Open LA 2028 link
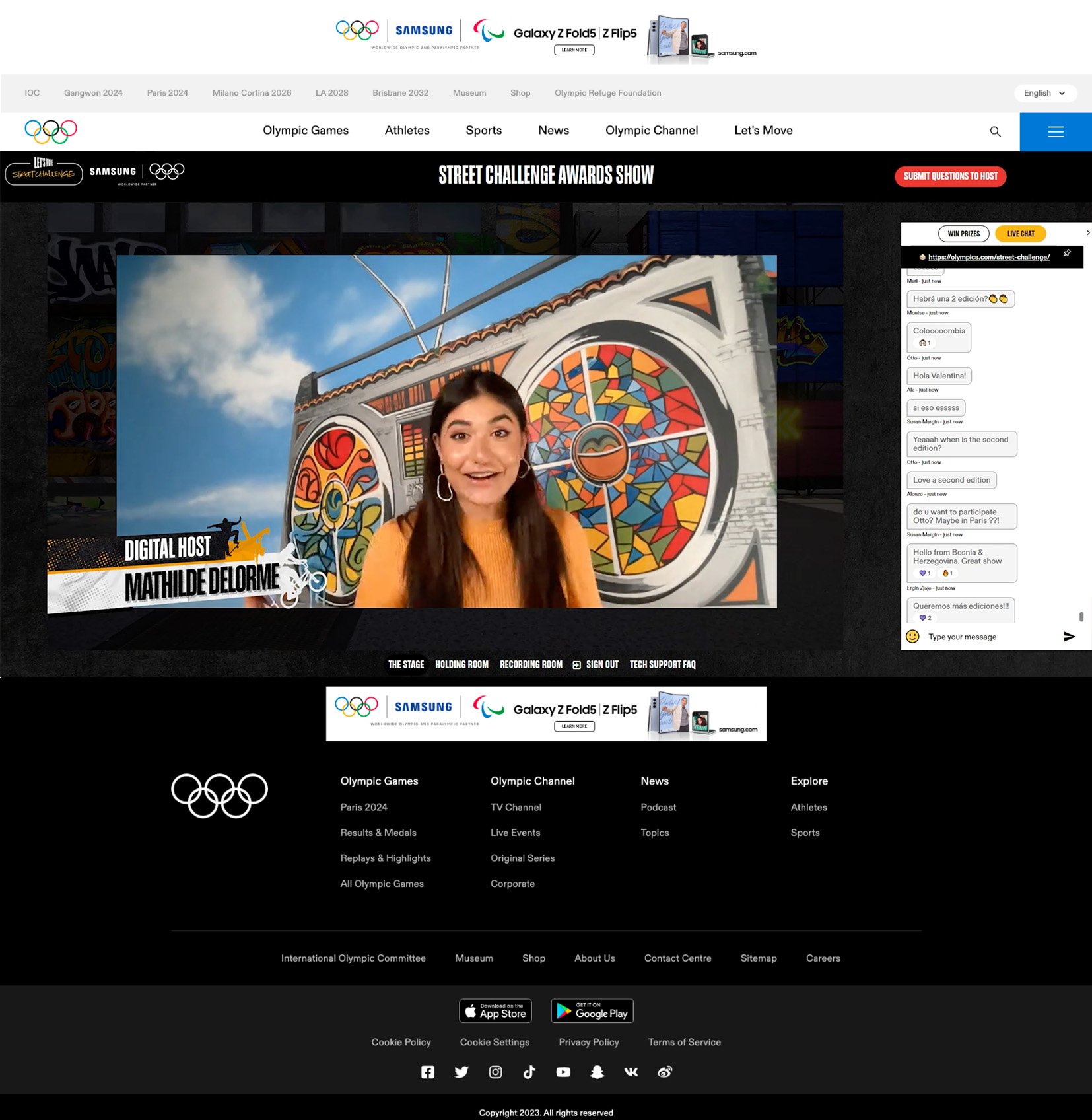The image size is (1092, 1120). pyautogui.click(x=332, y=93)
